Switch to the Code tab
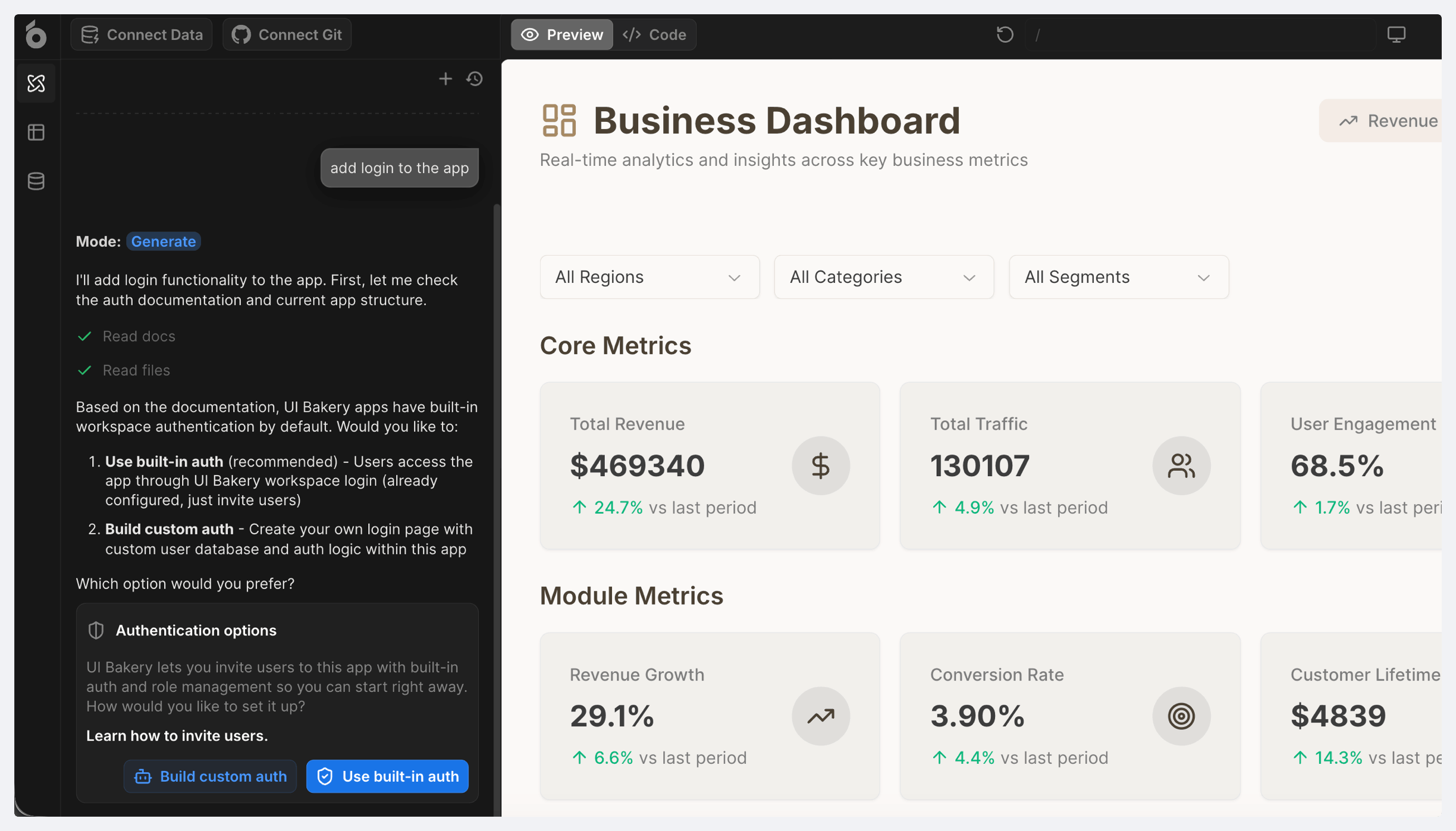This screenshot has width=1456, height=831. pyautogui.click(x=655, y=34)
